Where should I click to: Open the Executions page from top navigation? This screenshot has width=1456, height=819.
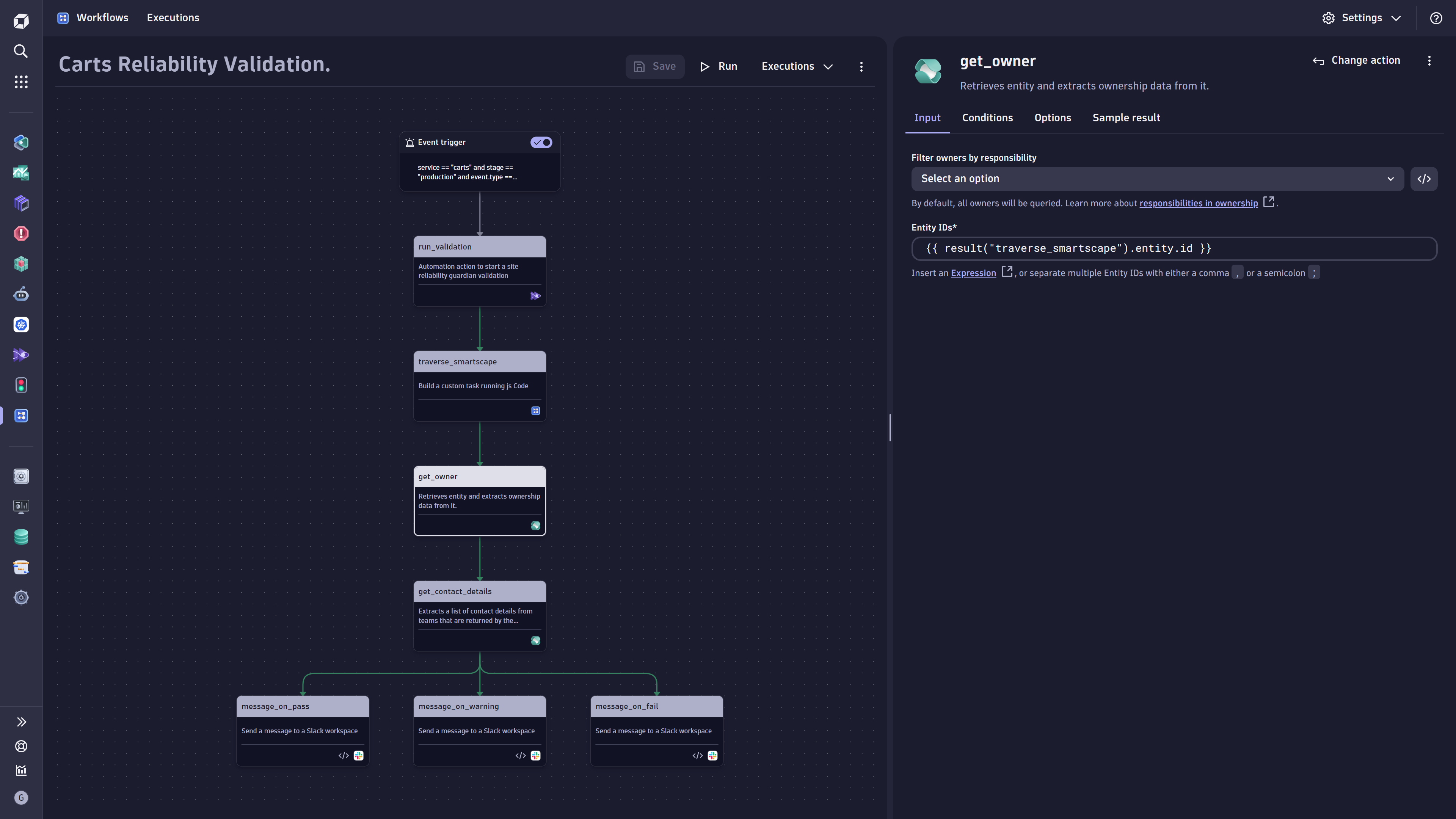click(173, 17)
